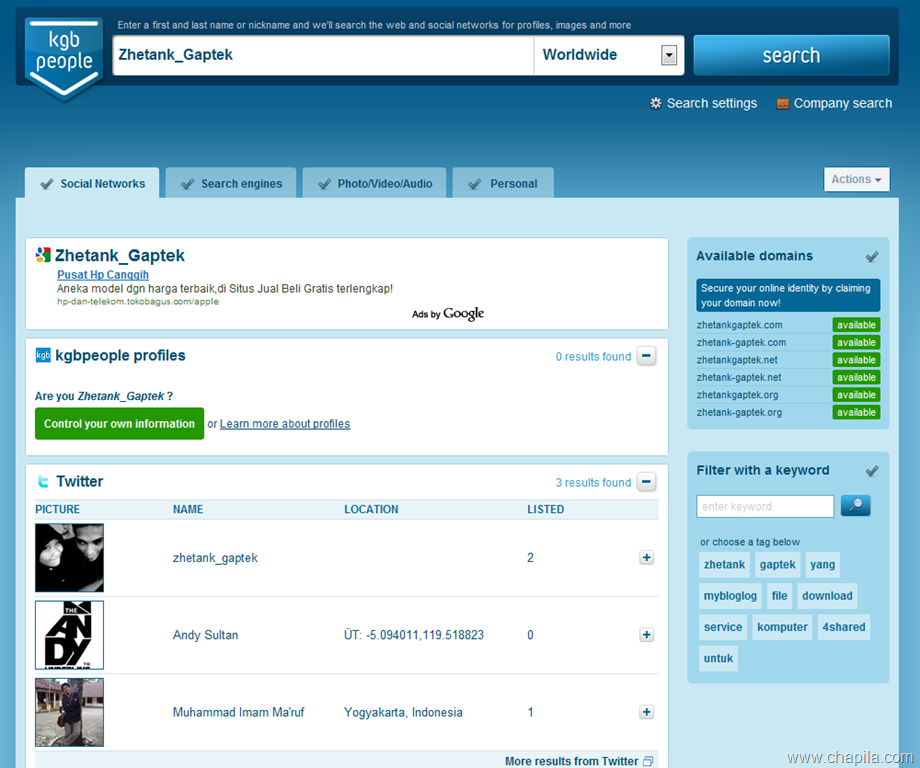Click the Search settings gear icon
Screen dimensions: 920x768
click(656, 103)
